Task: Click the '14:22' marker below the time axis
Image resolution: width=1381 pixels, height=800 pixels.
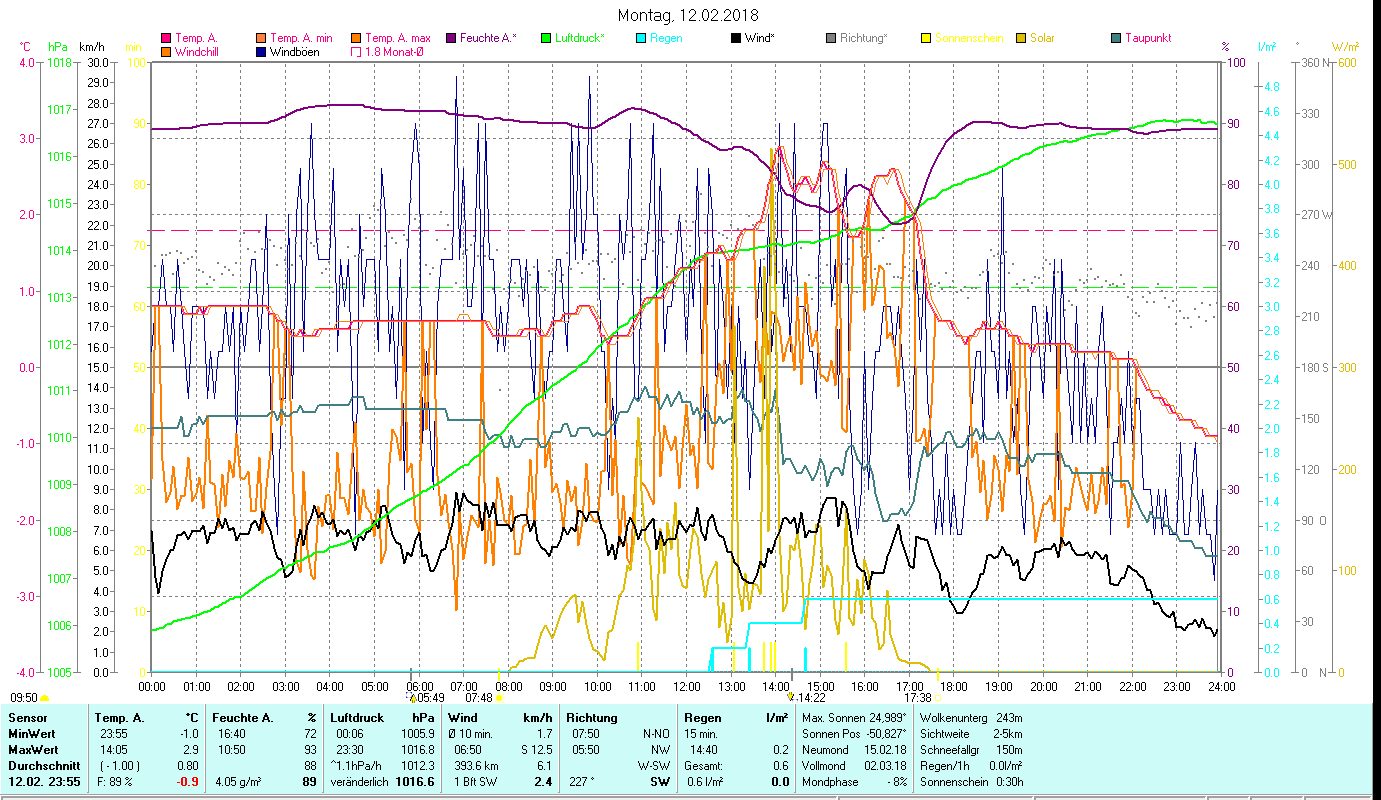Action: pyautogui.click(x=811, y=697)
